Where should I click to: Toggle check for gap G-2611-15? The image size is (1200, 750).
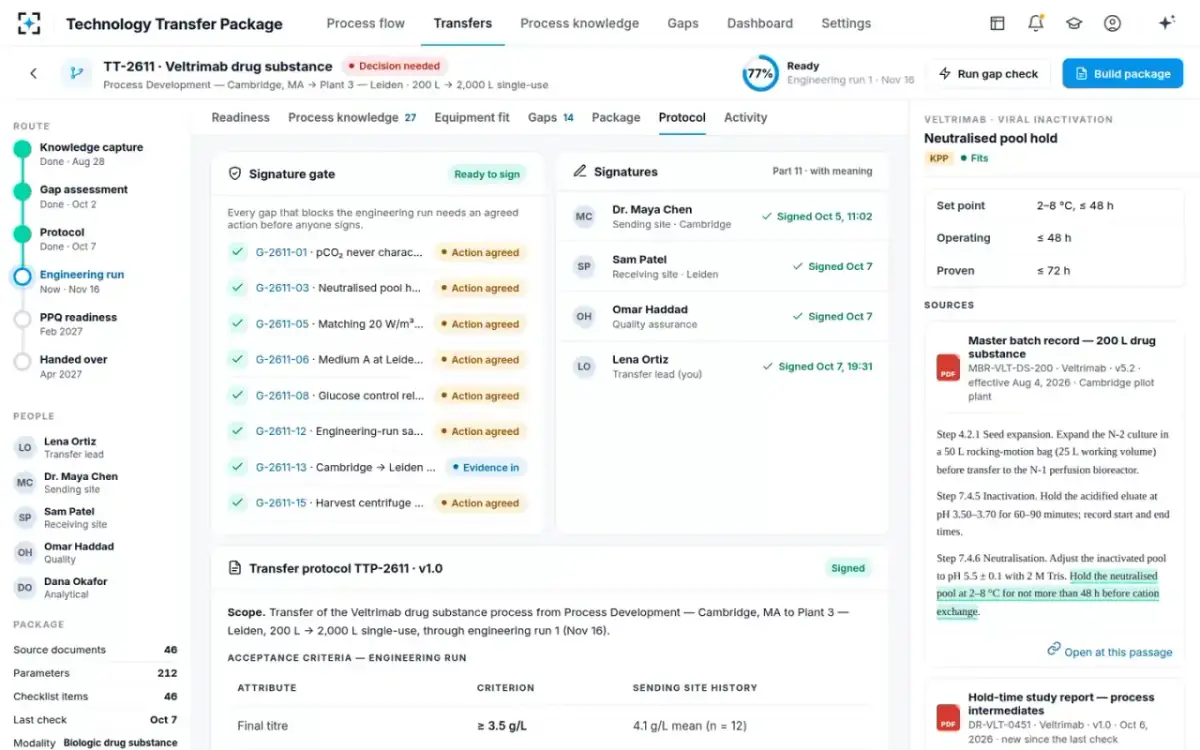237,503
